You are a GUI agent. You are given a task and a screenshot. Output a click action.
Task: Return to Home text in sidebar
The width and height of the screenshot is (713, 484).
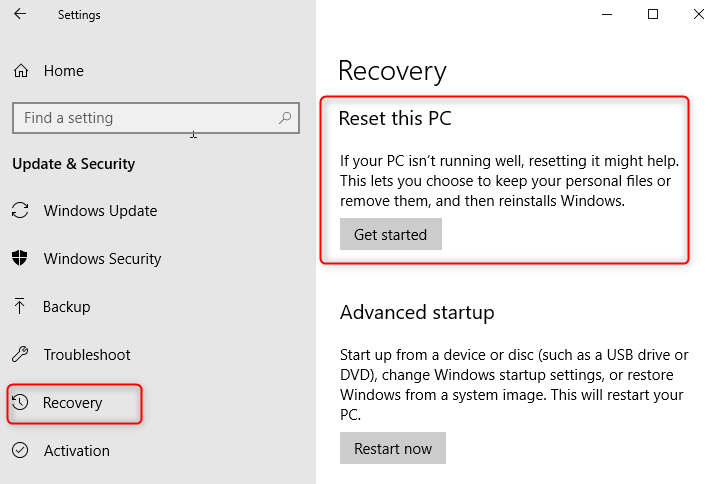point(64,71)
